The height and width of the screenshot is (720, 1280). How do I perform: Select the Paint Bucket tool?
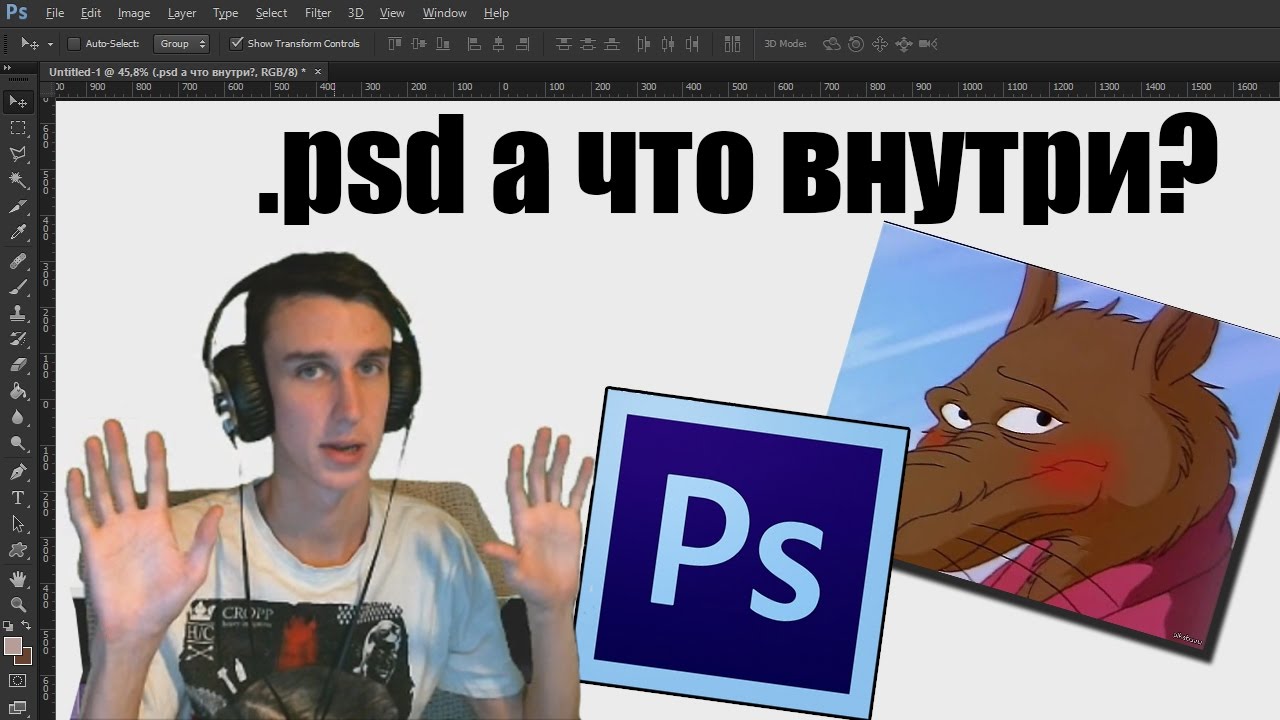click(18, 391)
